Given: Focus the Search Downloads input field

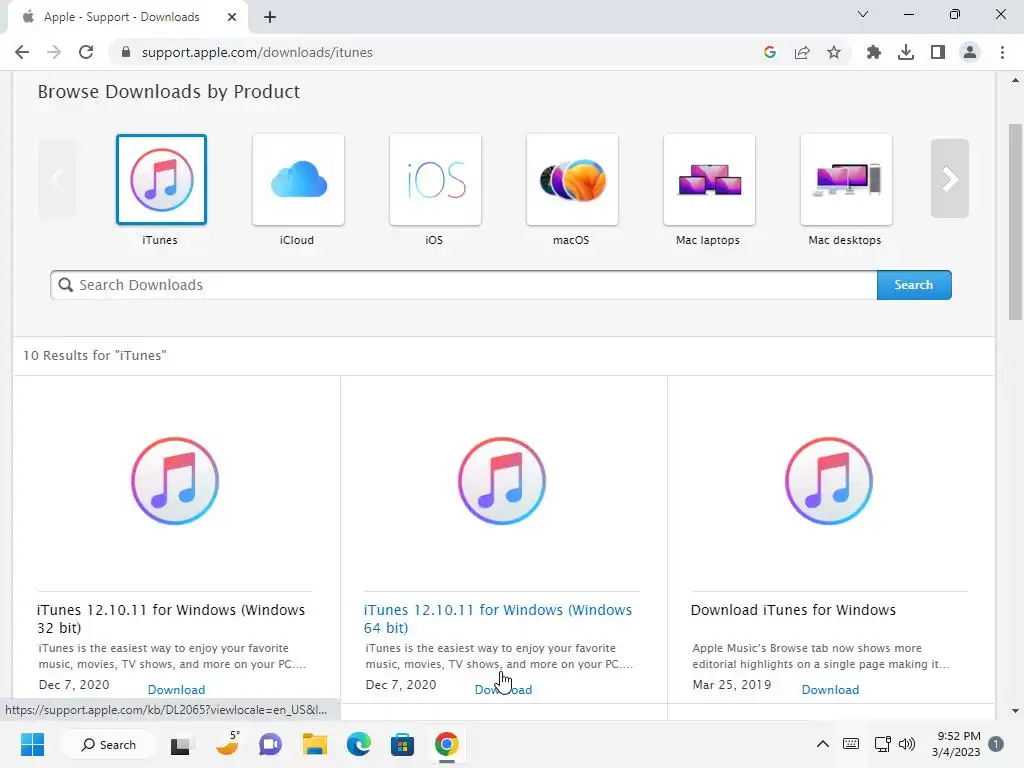Looking at the screenshot, I should point(464,285).
